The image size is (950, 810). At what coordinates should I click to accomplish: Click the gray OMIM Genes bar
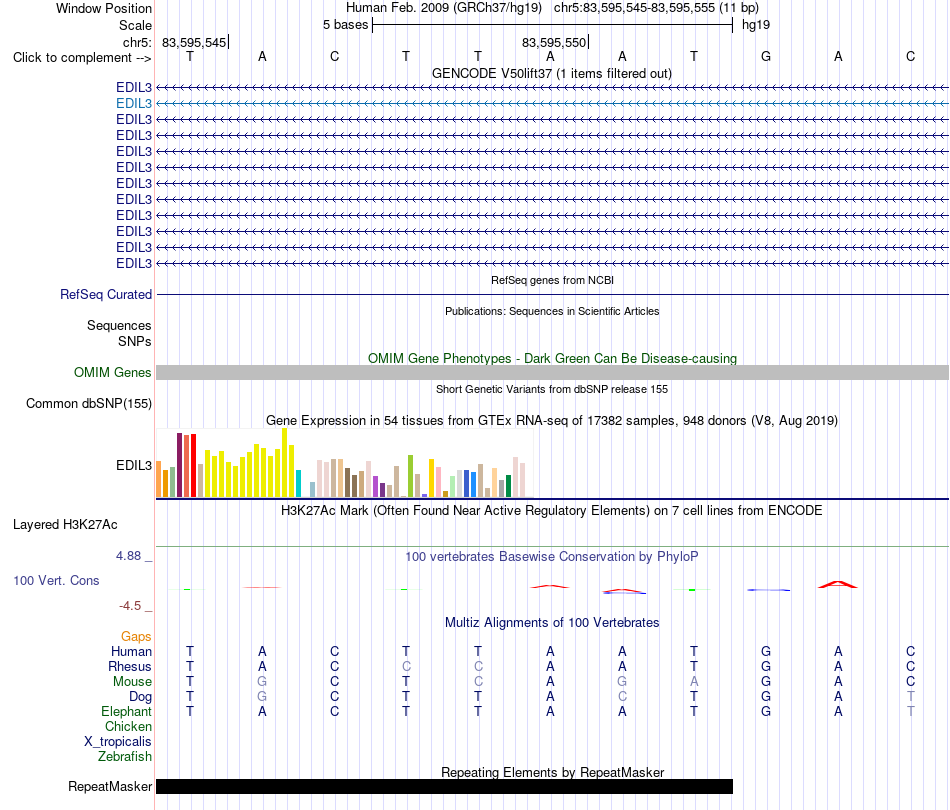pyautogui.click(x=552, y=373)
